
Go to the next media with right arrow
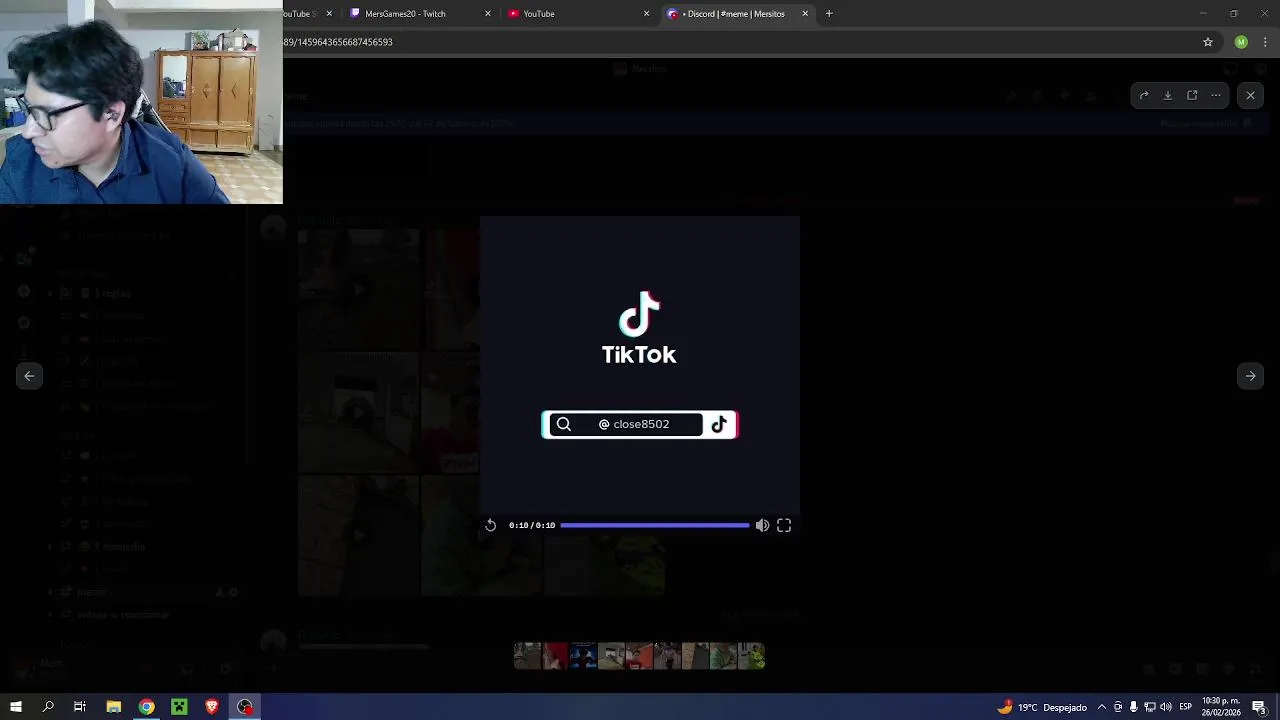[1250, 376]
